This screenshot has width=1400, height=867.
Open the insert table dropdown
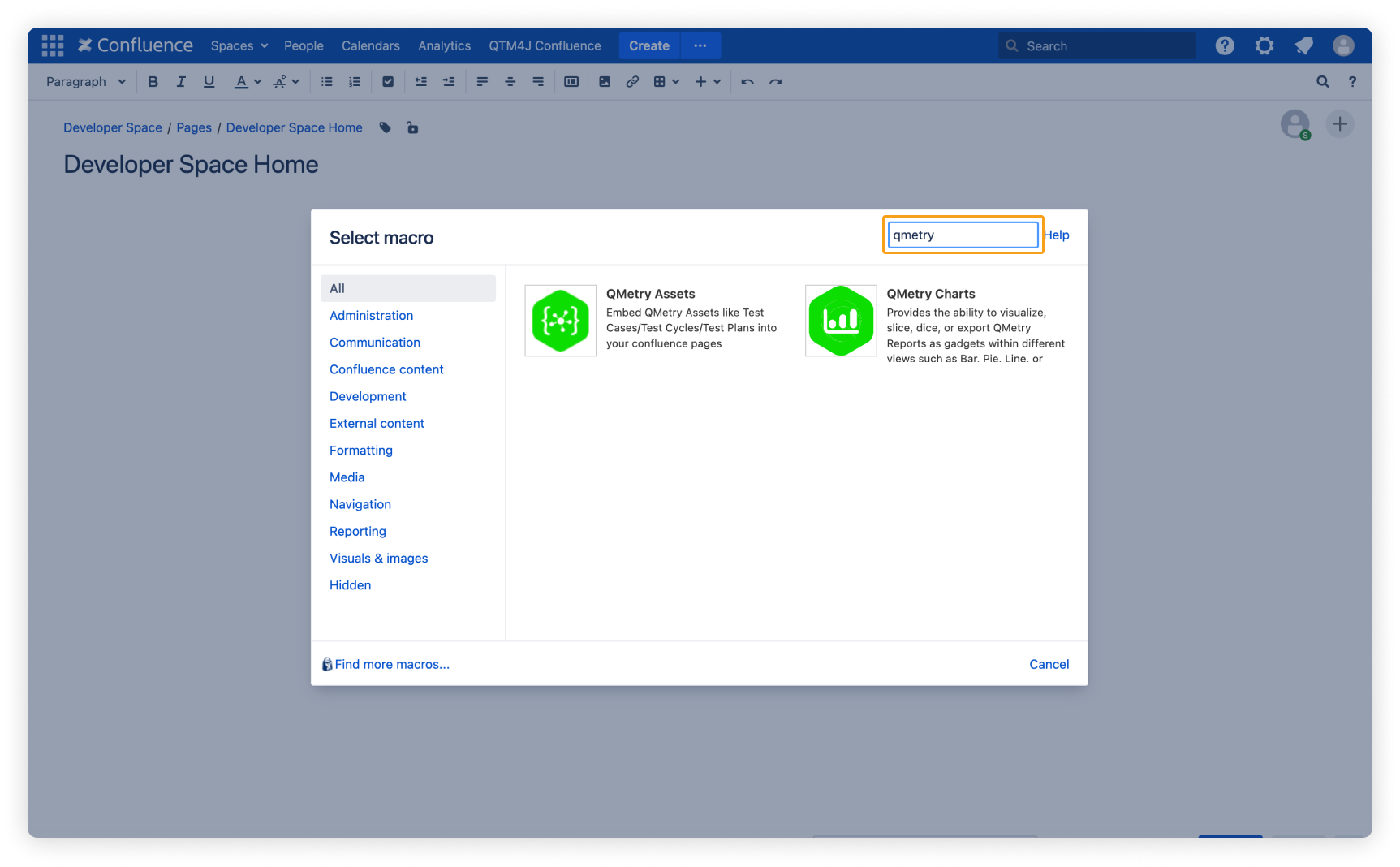tap(666, 81)
